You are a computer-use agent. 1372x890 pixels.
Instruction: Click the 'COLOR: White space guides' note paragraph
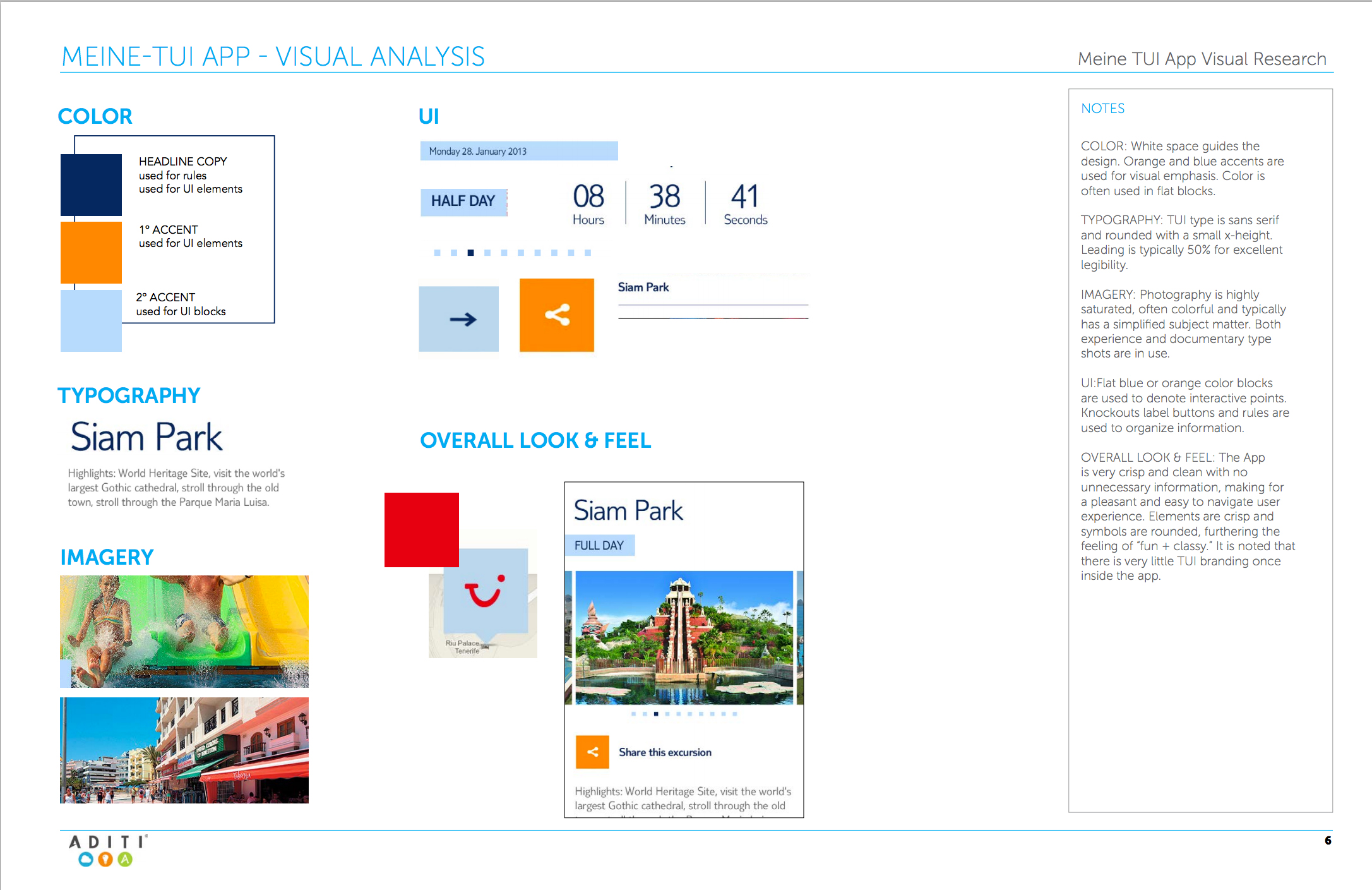coord(1182,169)
